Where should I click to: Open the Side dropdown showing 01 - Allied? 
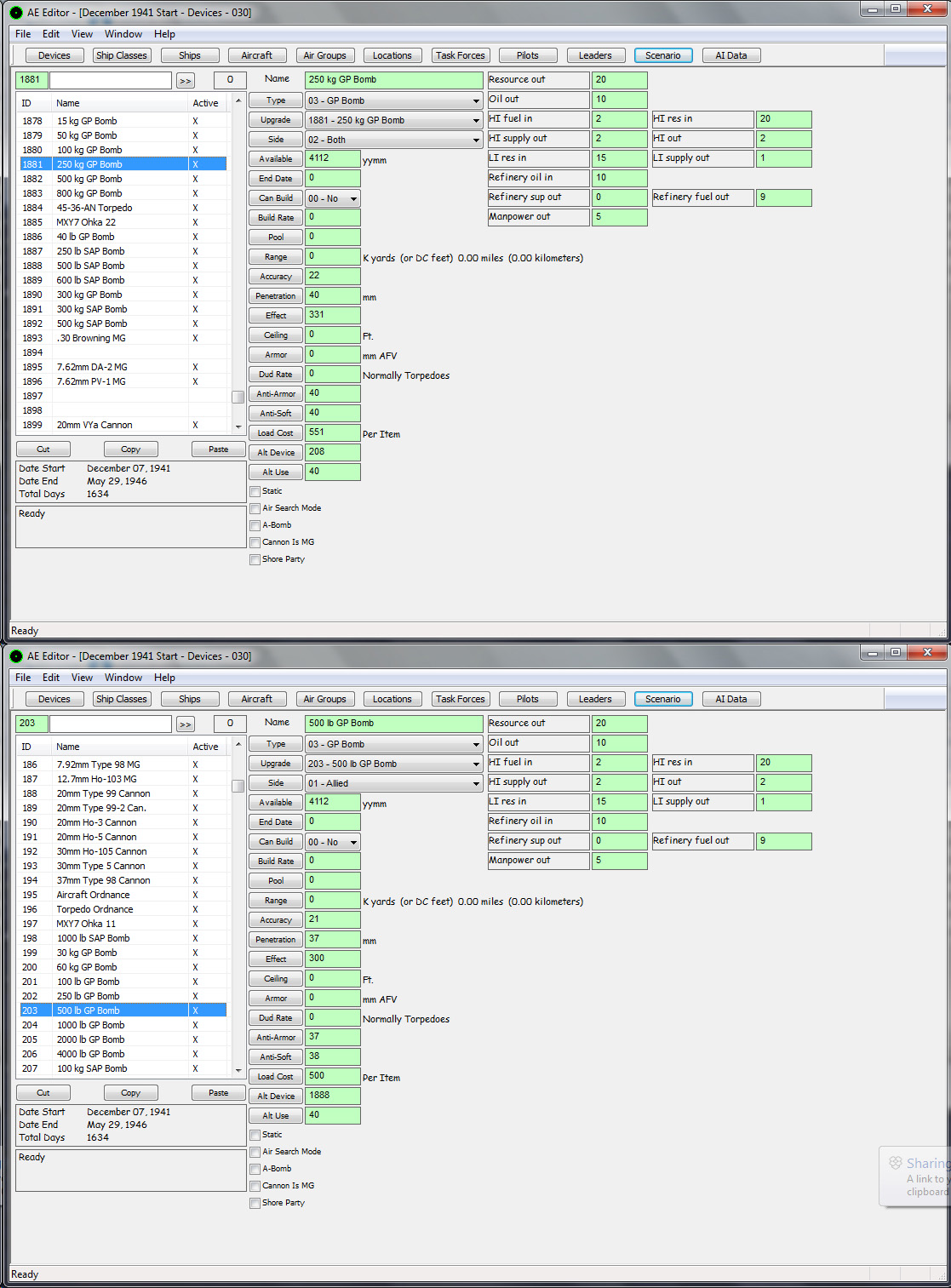pos(394,783)
